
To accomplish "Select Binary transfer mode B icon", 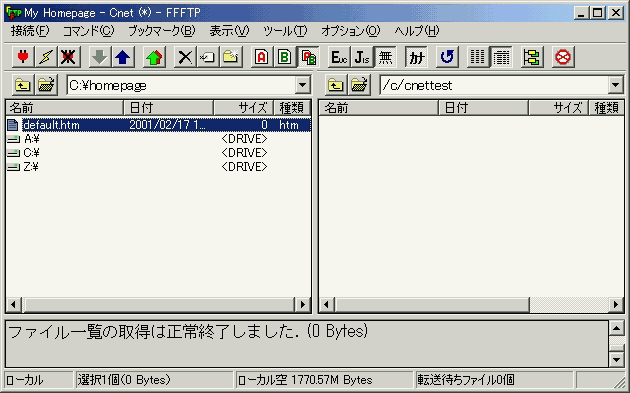I will coord(284,57).
